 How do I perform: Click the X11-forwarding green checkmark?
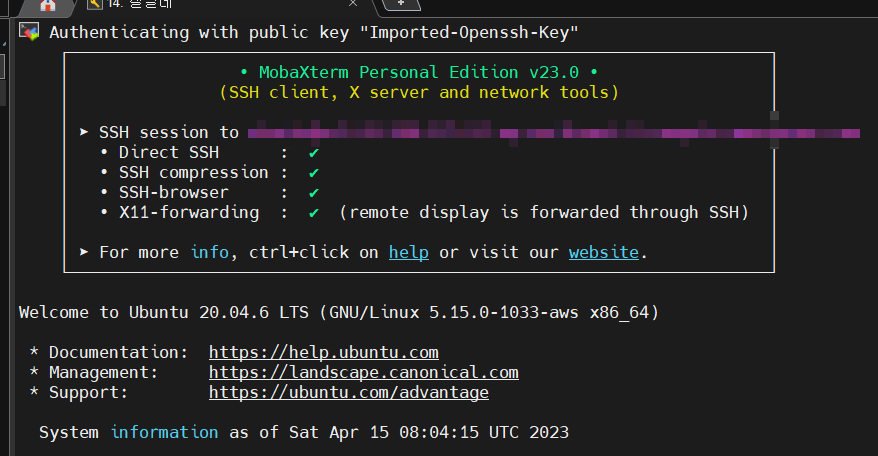click(x=314, y=213)
